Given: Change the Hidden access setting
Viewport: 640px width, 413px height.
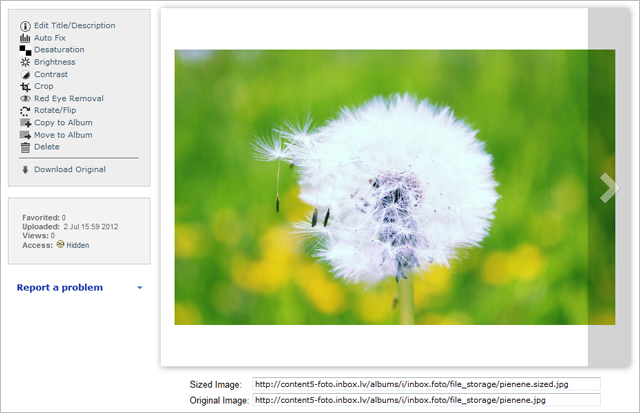Looking at the screenshot, I should pos(77,245).
